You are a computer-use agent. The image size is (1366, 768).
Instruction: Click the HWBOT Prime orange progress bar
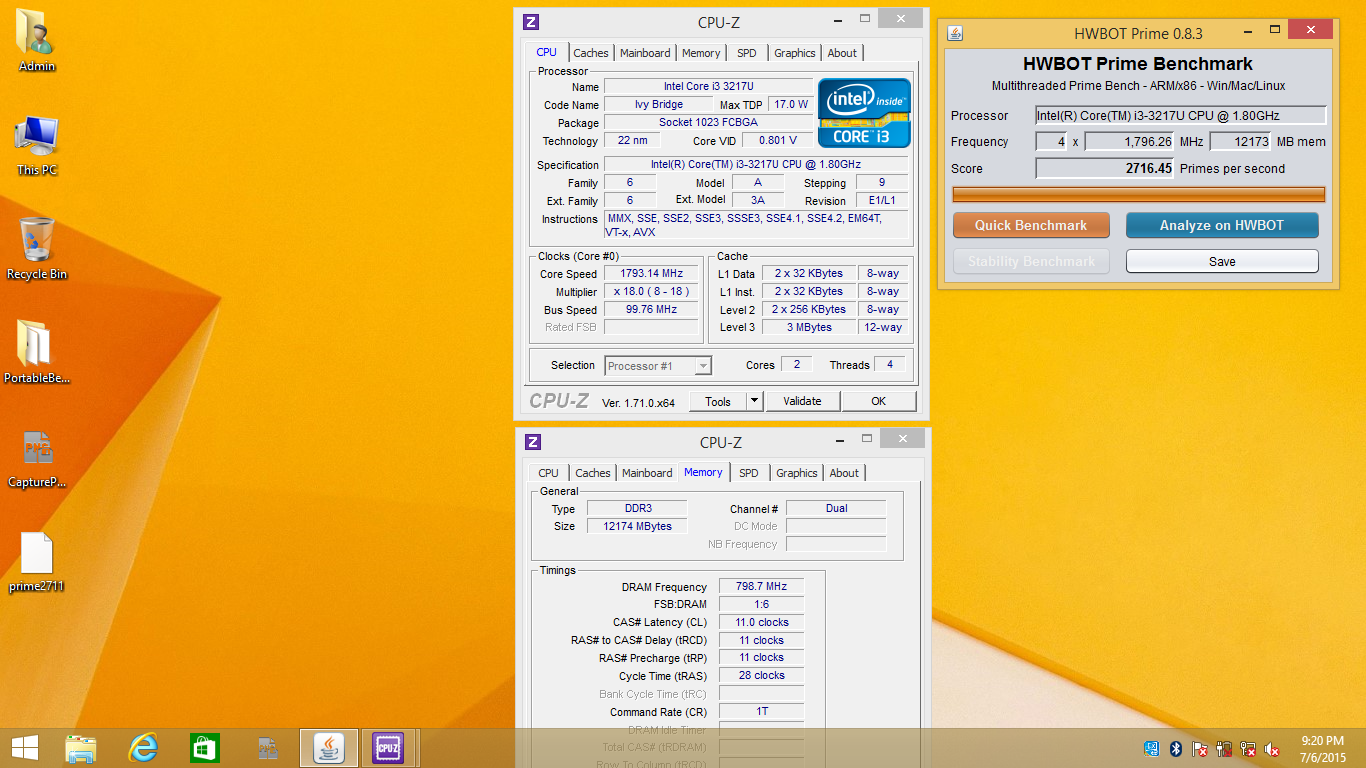click(x=1138, y=194)
